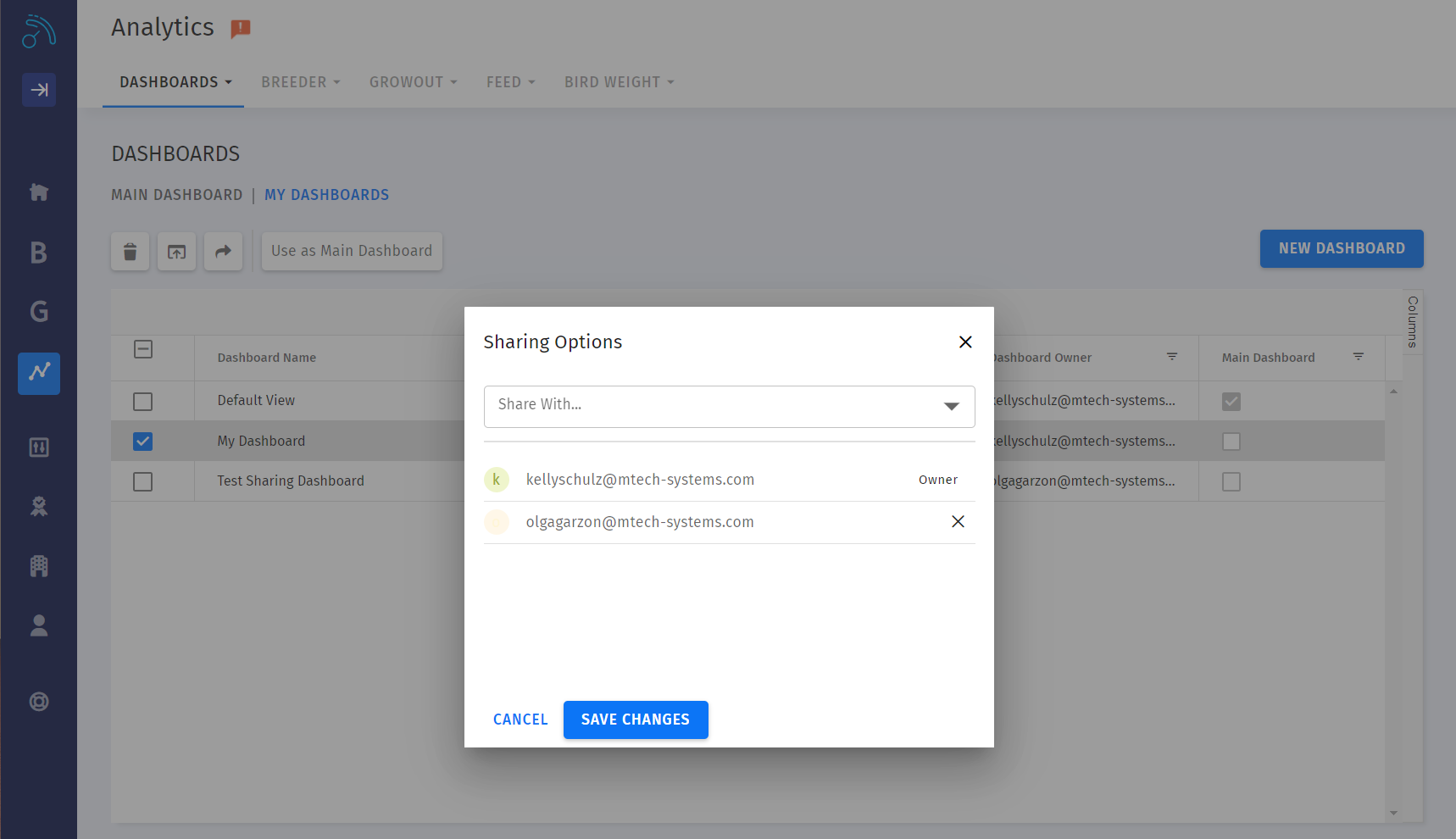This screenshot has width=1456, height=839.
Task: Click the open-in-window toolbar icon
Action: 176,252
